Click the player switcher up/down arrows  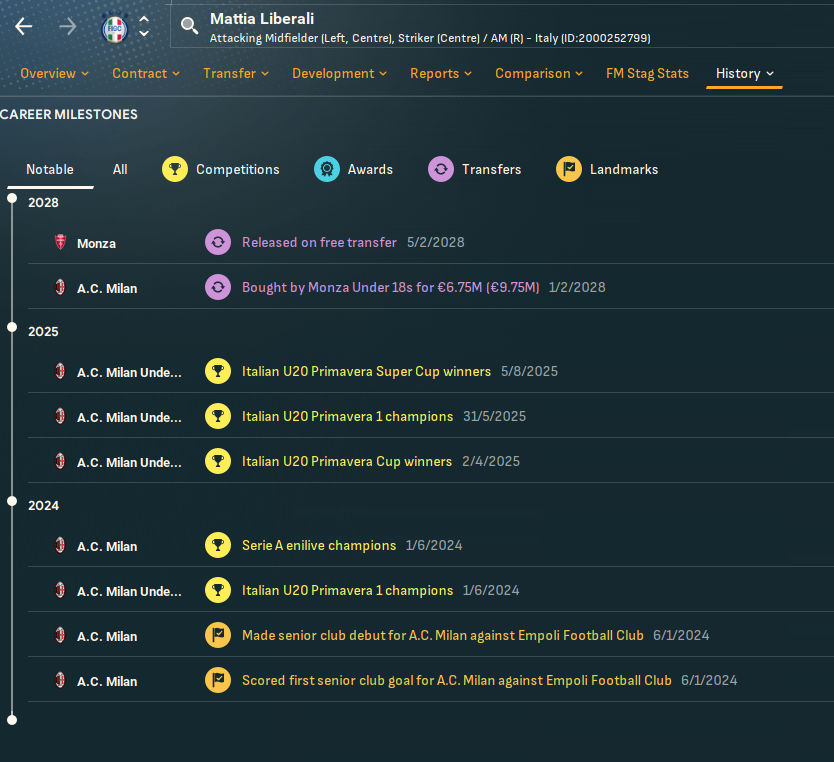[144, 27]
